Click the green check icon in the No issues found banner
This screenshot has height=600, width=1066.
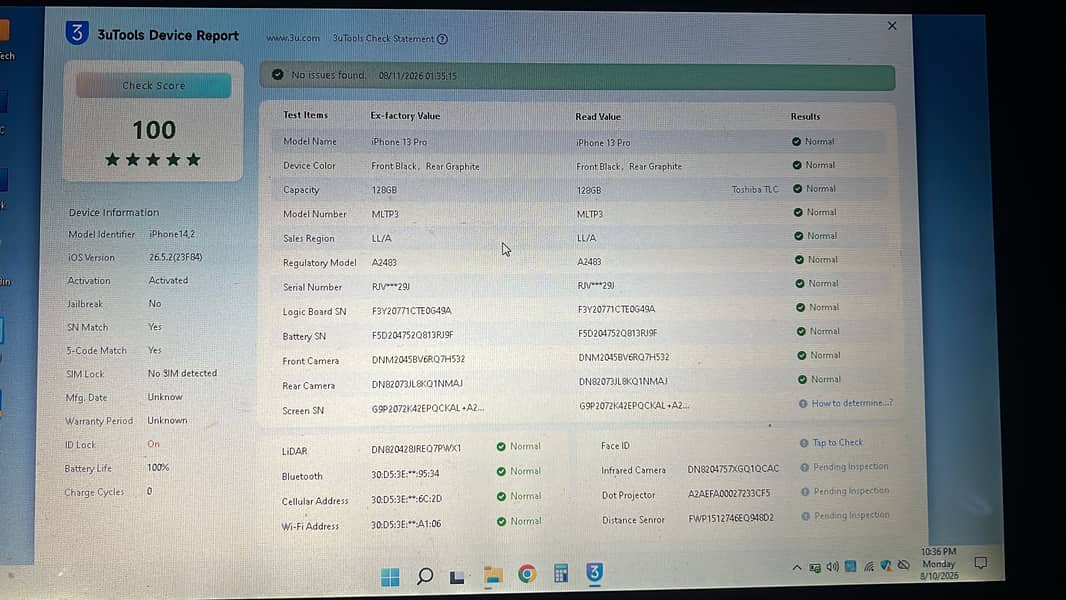pyautogui.click(x=277, y=75)
